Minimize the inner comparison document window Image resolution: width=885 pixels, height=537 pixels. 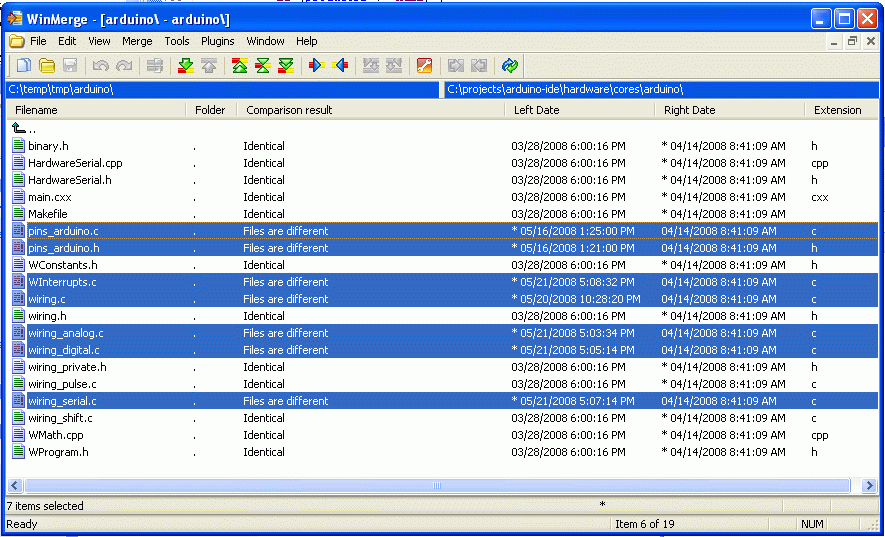[x=835, y=41]
